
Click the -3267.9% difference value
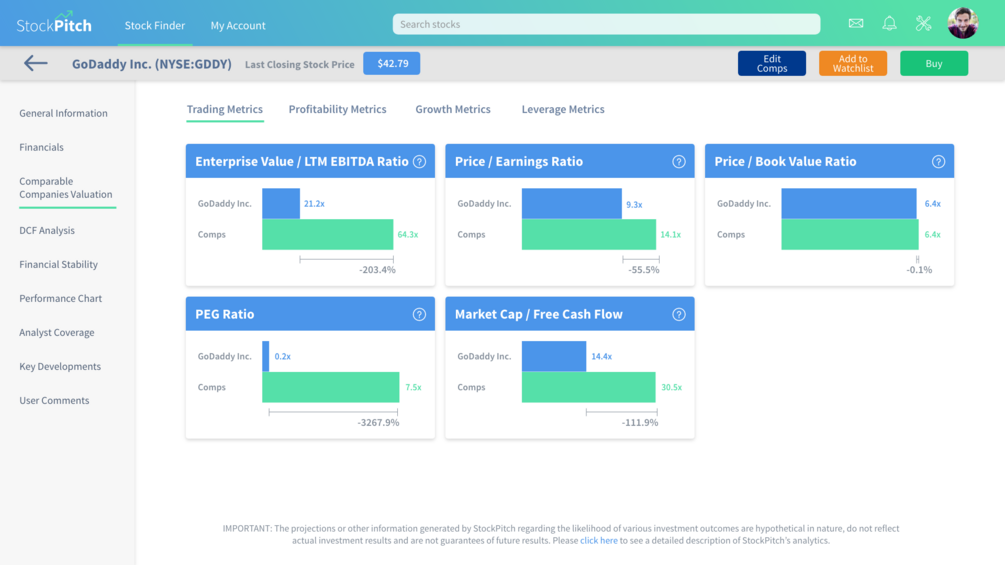(x=378, y=423)
